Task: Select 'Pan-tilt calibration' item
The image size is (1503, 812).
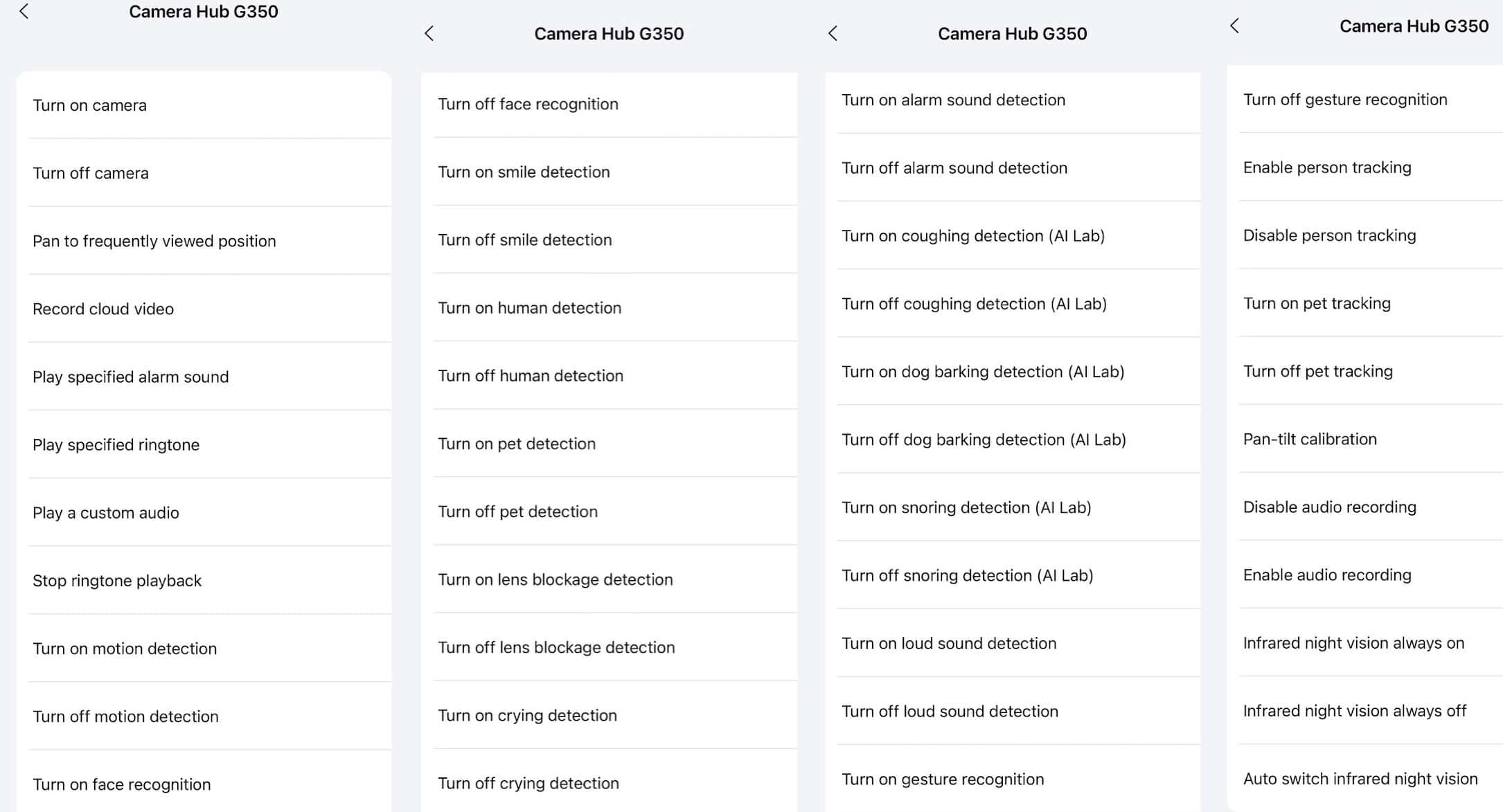Action: coord(1310,439)
